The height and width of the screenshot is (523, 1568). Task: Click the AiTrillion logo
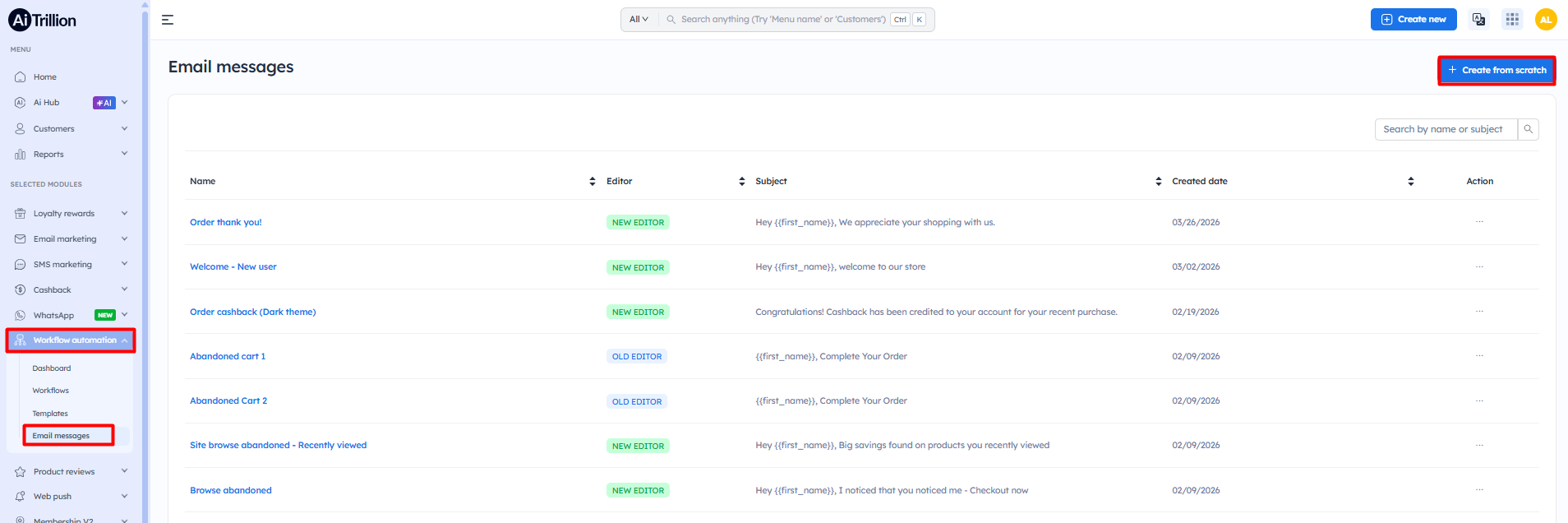(43, 20)
